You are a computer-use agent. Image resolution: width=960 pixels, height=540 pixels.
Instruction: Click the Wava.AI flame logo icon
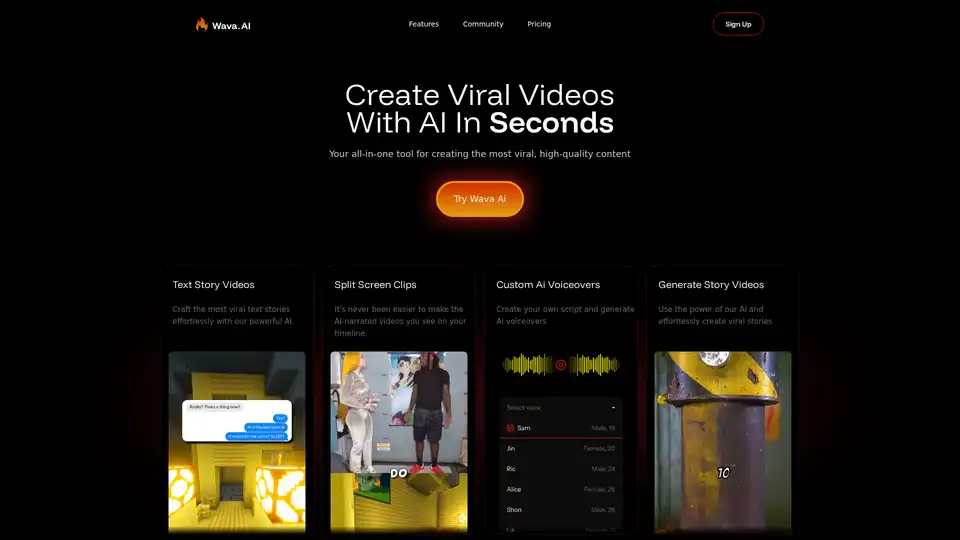point(202,24)
